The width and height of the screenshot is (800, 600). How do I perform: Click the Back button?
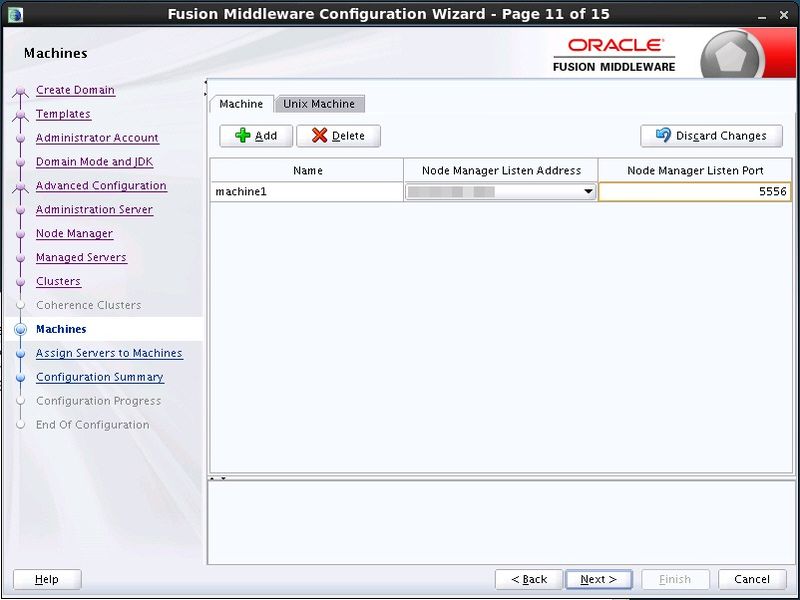pos(529,579)
